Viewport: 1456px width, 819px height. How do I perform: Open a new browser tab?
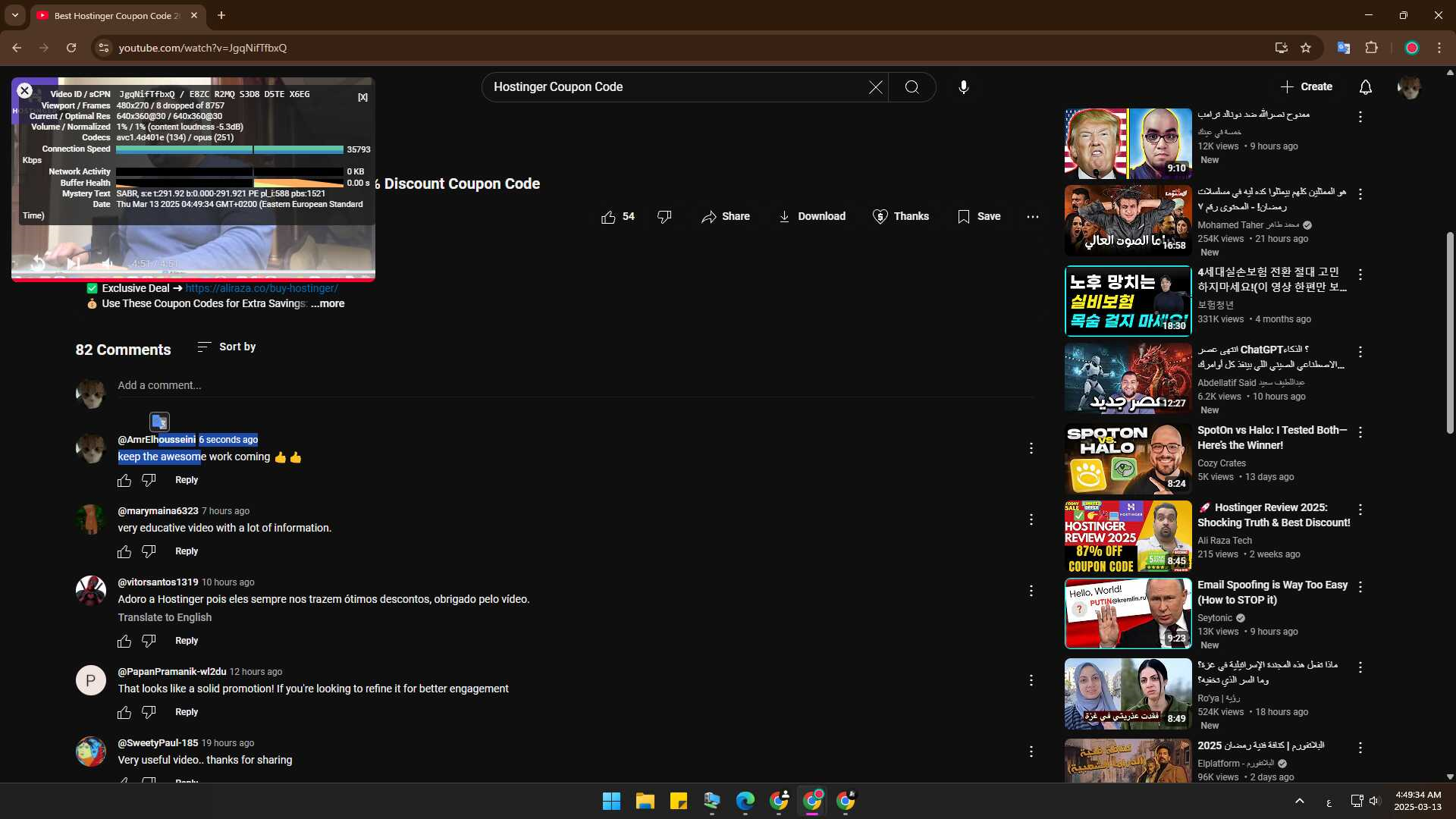click(x=221, y=15)
